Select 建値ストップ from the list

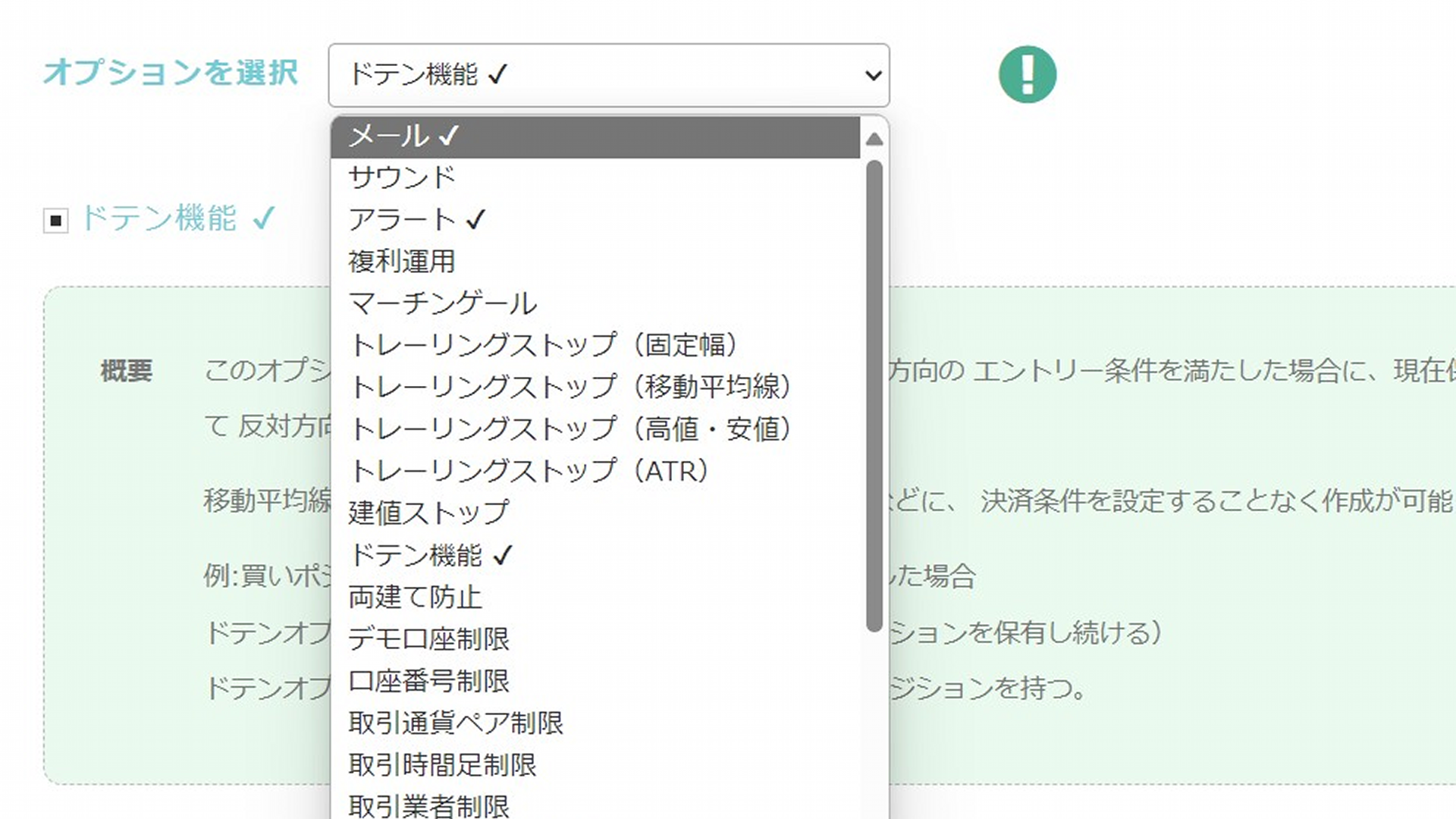595,513
